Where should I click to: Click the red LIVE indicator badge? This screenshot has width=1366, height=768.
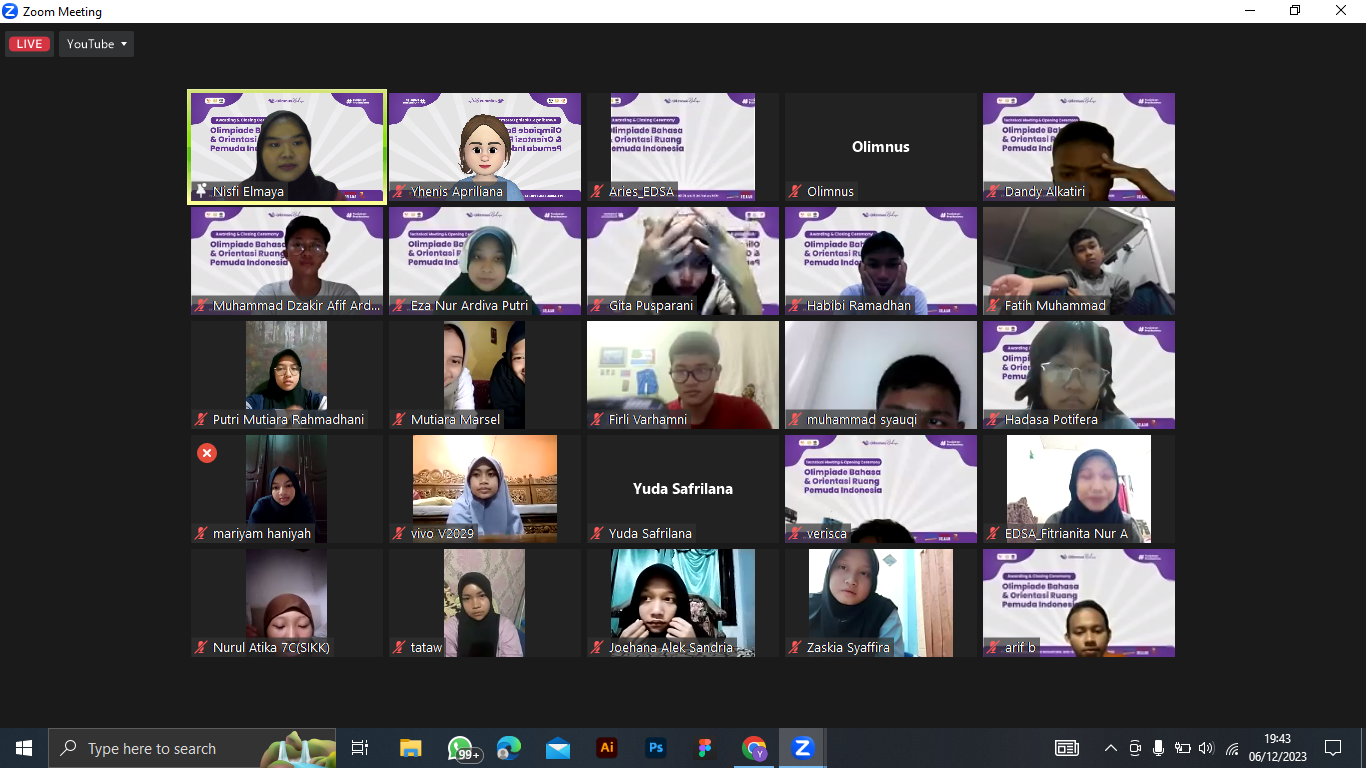pos(29,44)
